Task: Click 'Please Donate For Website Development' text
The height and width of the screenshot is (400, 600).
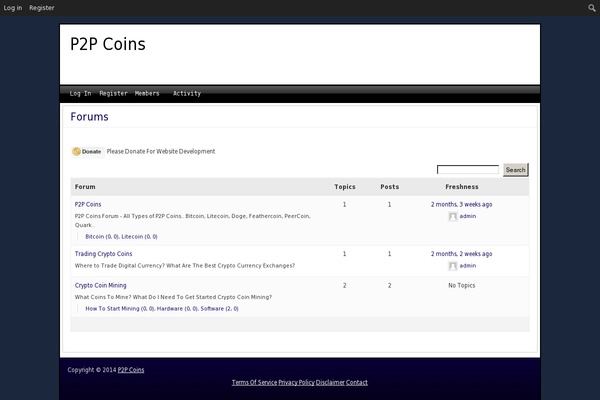Action: tap(161, 152)
